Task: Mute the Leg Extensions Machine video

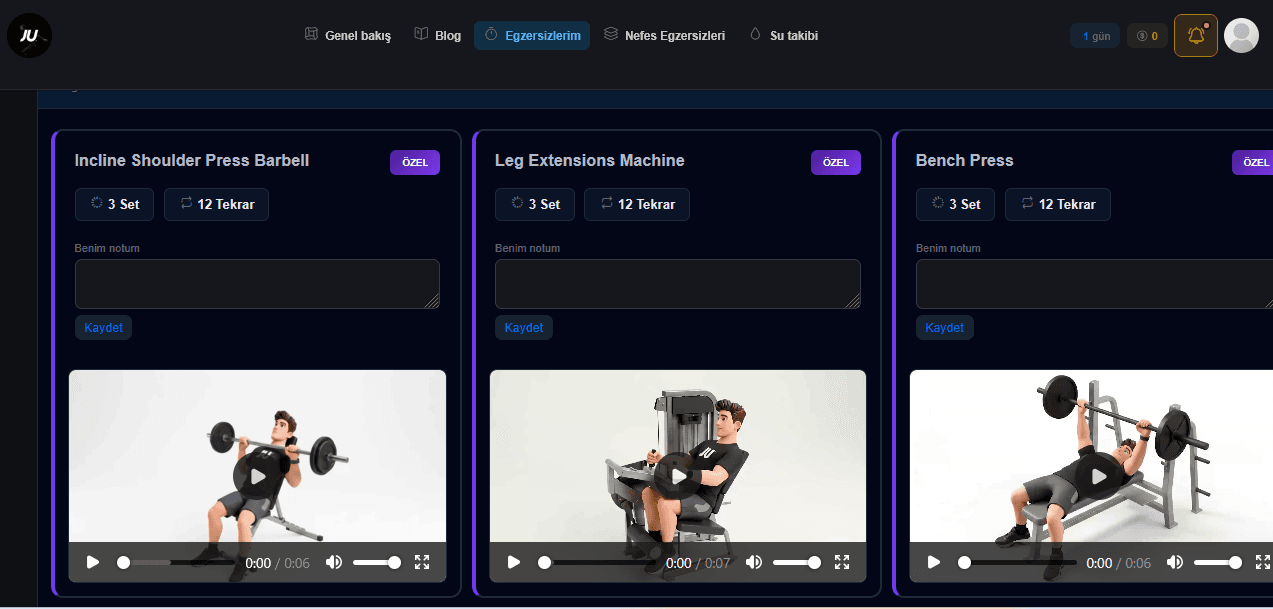Action: click(x=754, y=562)
